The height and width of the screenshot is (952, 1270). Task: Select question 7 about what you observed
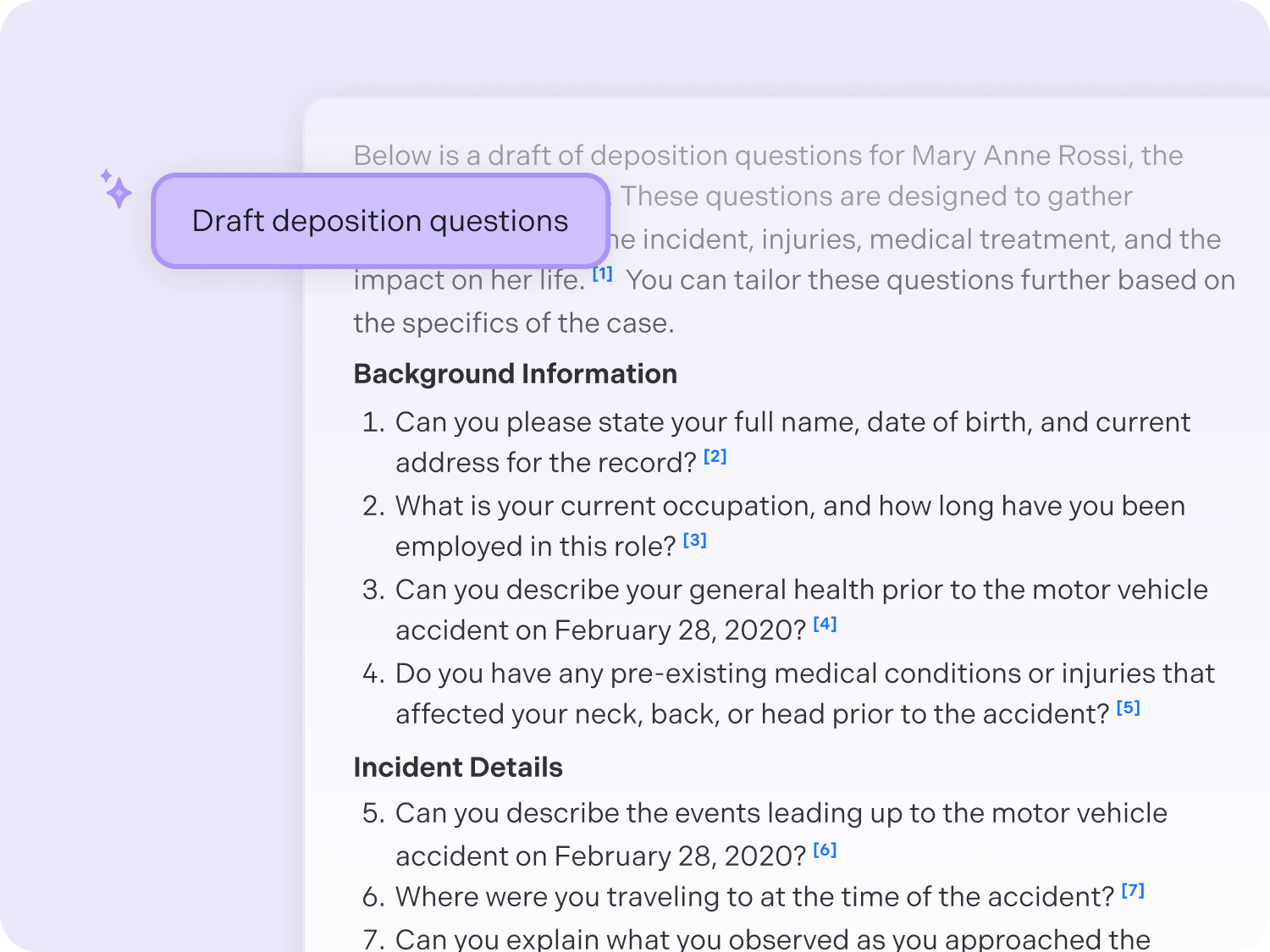(x=756, y=938)
